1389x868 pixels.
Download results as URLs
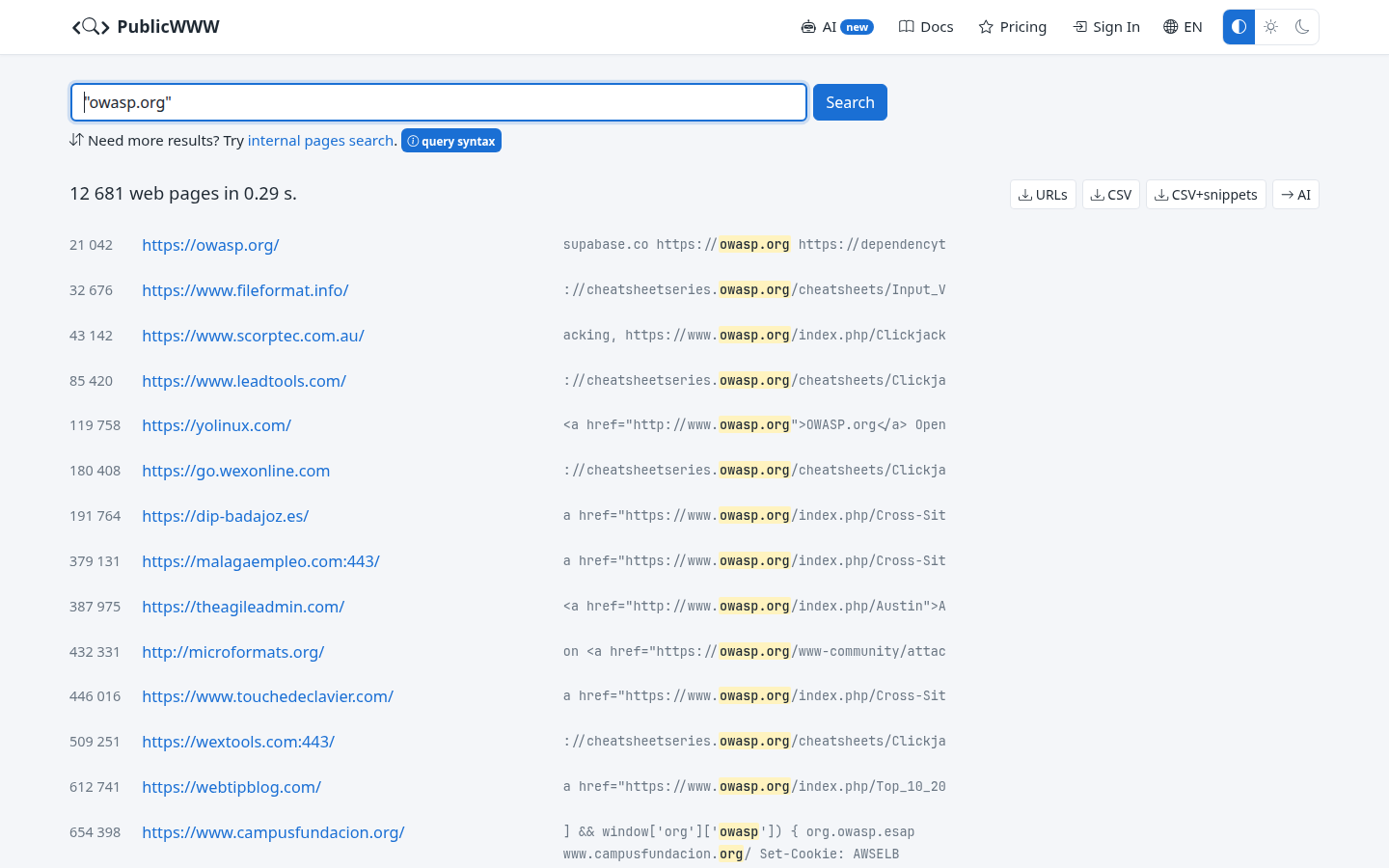pos(1043,195)
